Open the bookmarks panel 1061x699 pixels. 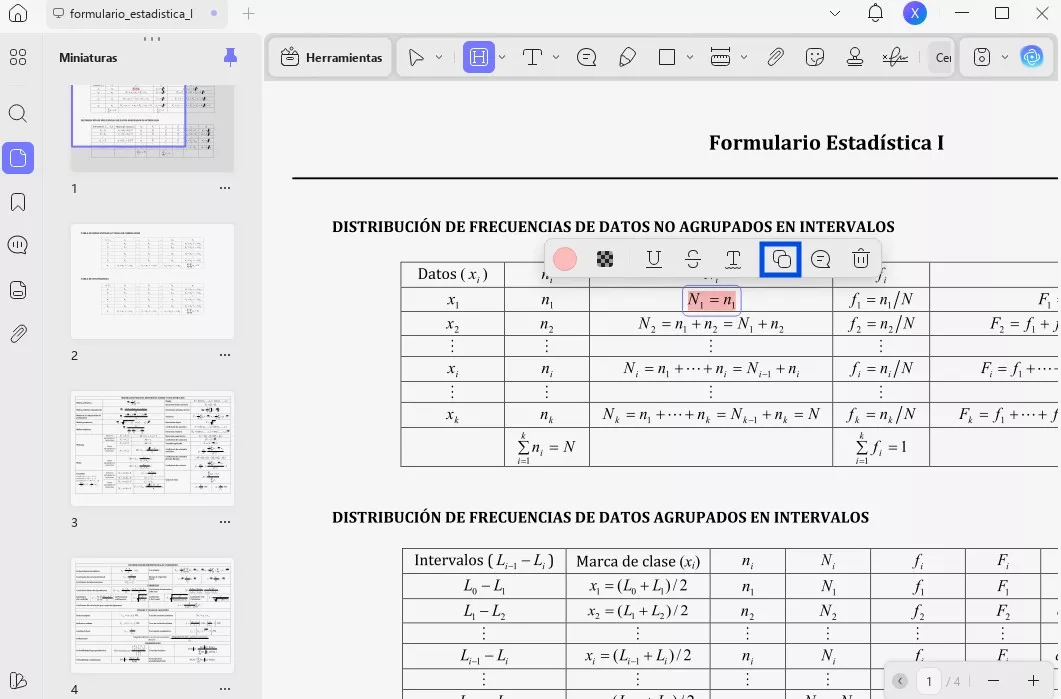[x=18, y=202]
